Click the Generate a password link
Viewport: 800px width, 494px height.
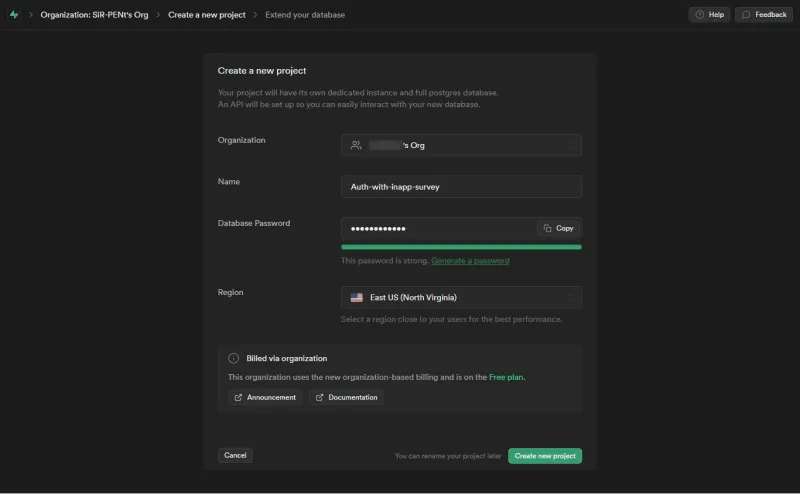tap(470, 261)
